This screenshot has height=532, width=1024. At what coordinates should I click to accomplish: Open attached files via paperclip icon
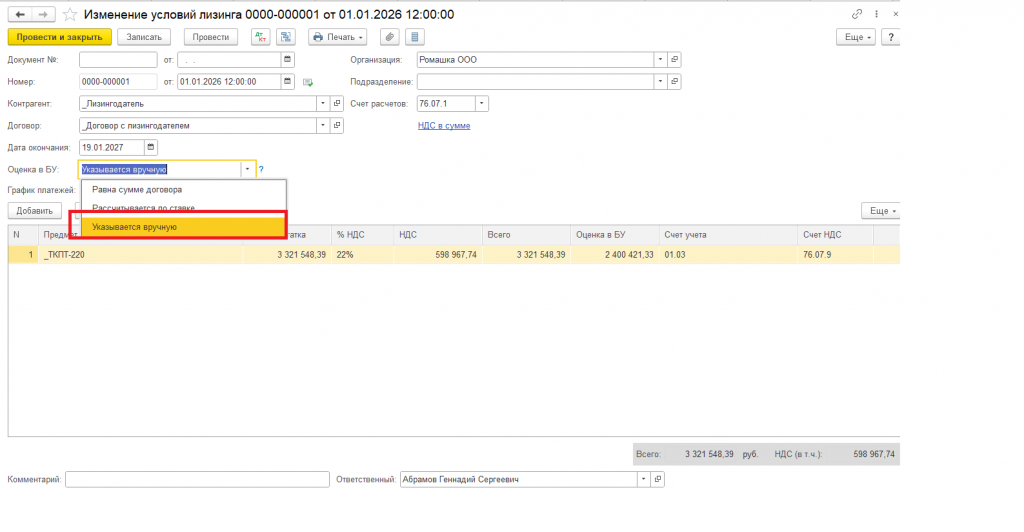click(x=389, y=37)
